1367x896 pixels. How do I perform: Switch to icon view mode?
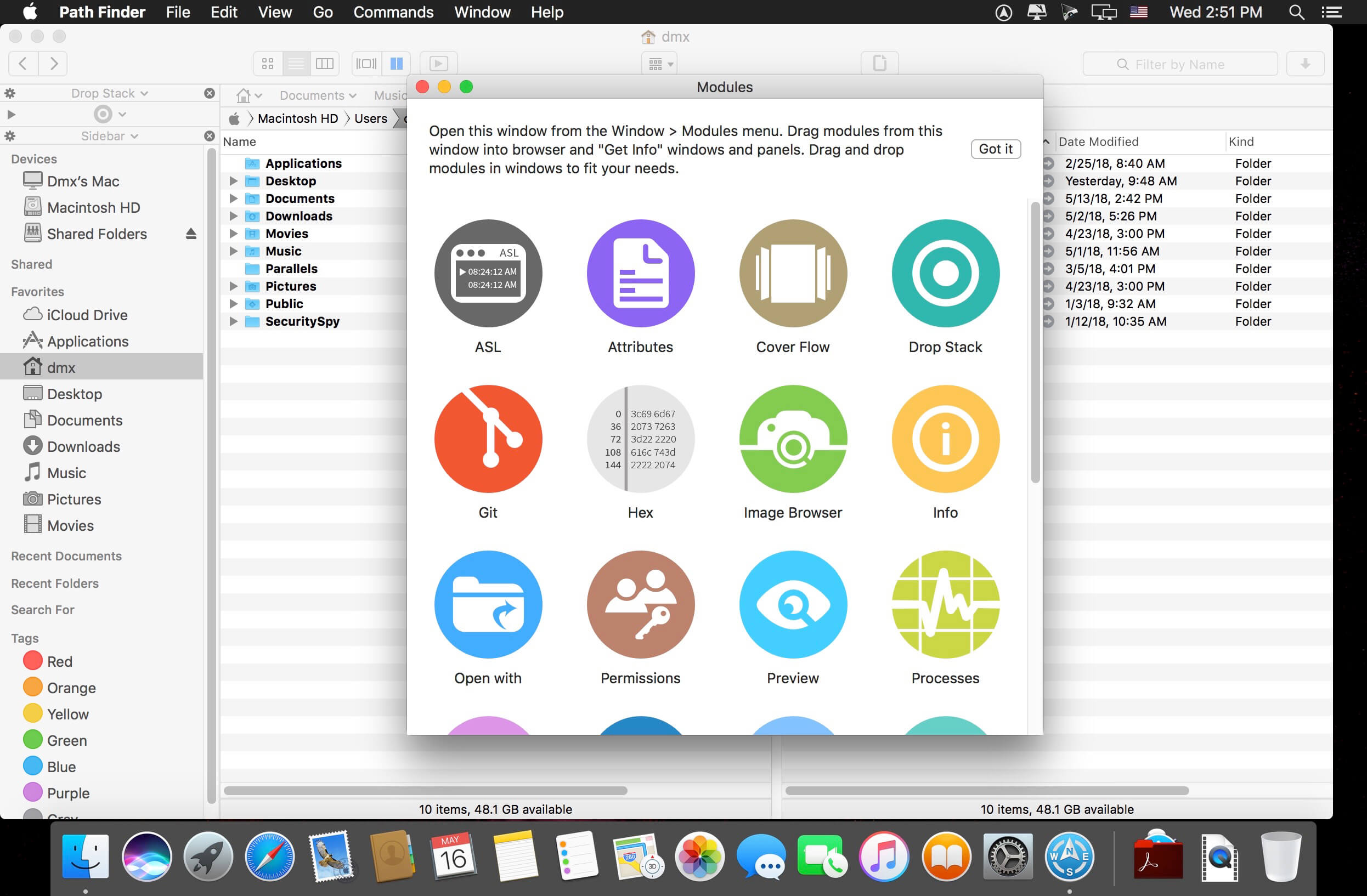point(268,63)
